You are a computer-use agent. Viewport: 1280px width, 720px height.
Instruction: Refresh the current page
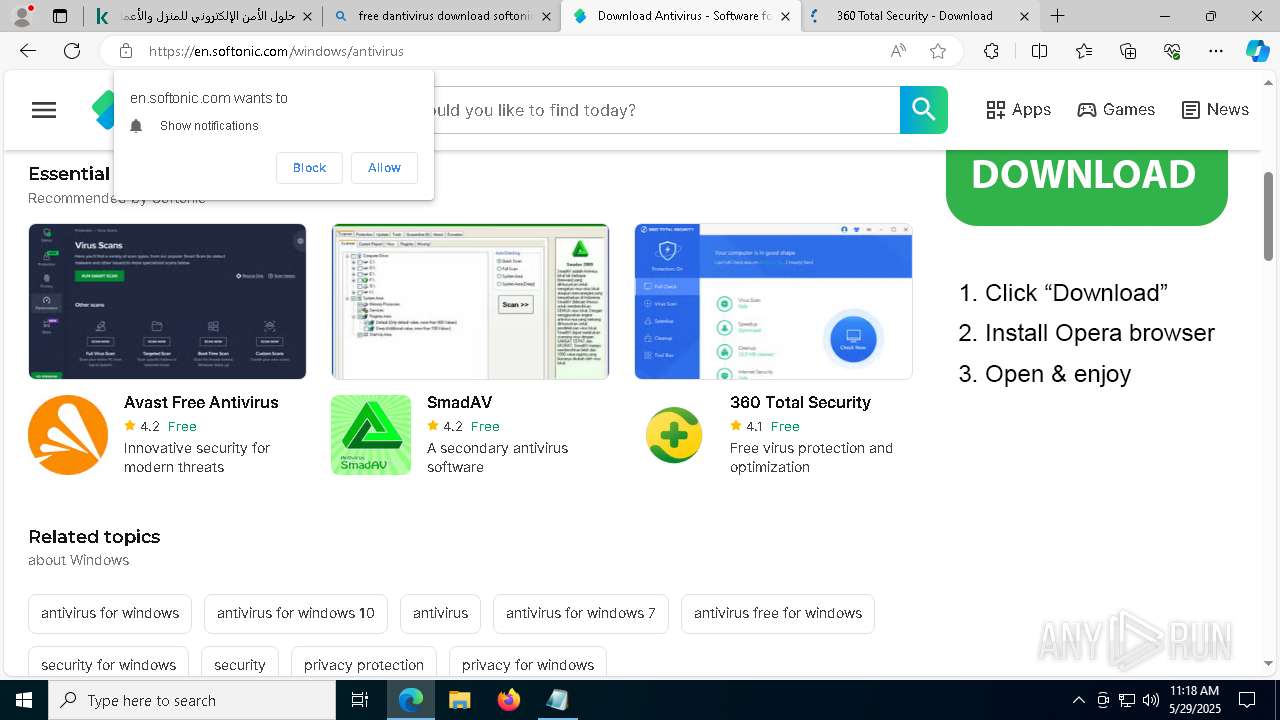pyautogui.click(x=72, y=51)
